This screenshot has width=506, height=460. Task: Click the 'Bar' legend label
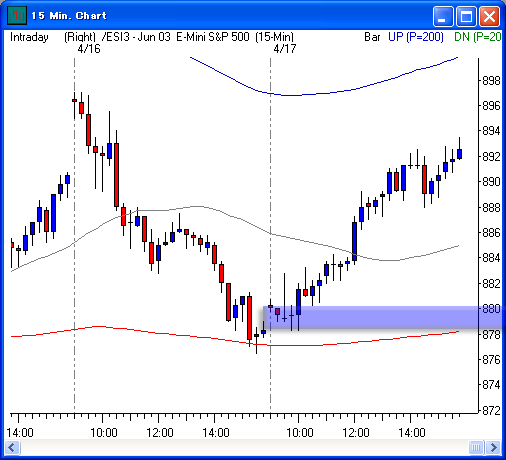coord(372,37)
